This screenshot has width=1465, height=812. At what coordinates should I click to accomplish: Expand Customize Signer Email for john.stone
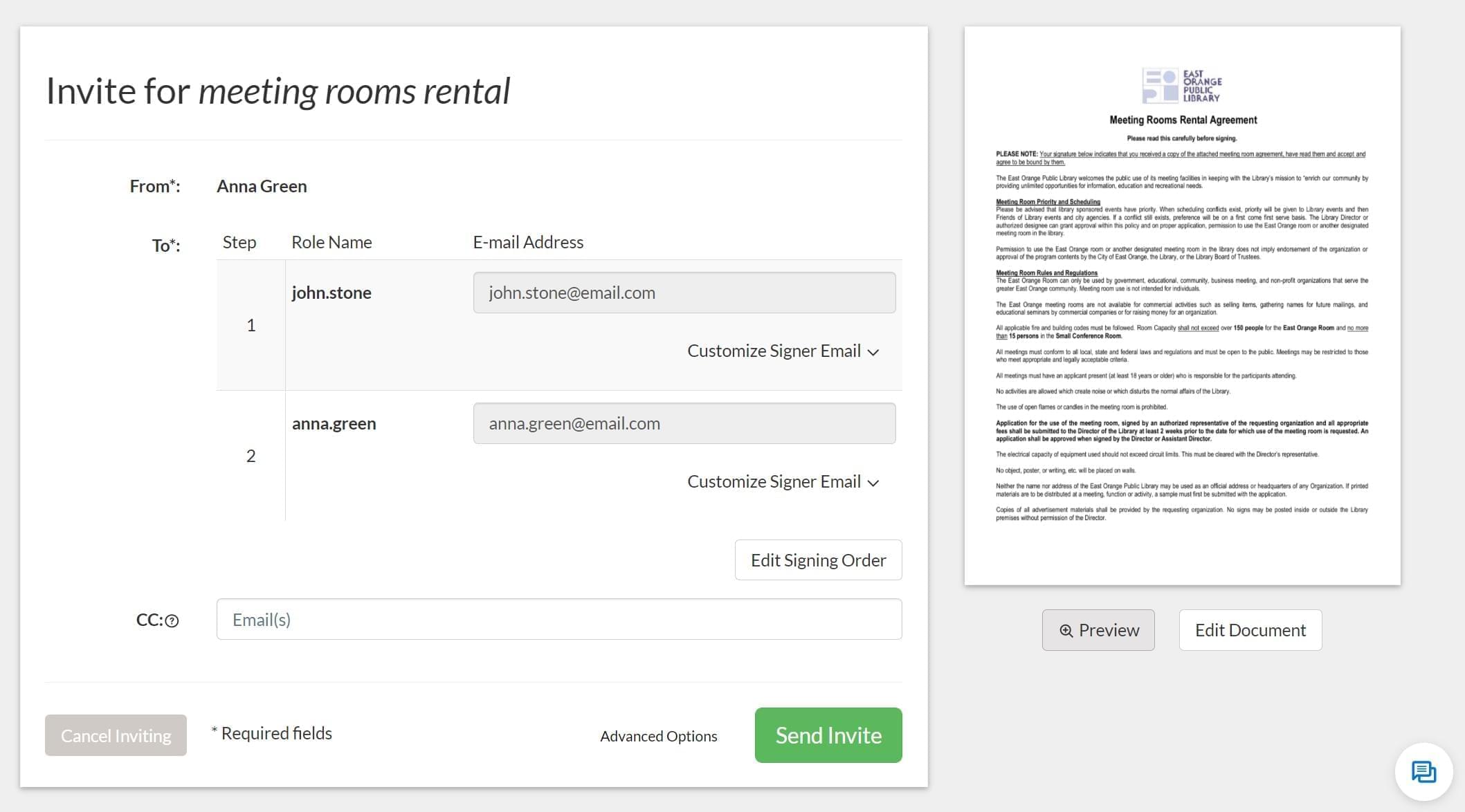[783, 351]
